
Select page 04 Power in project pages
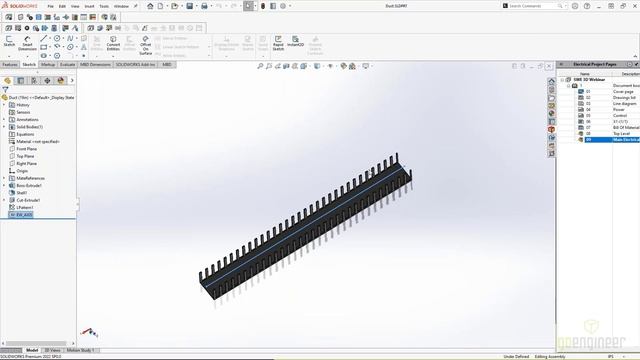pos(608,109)
